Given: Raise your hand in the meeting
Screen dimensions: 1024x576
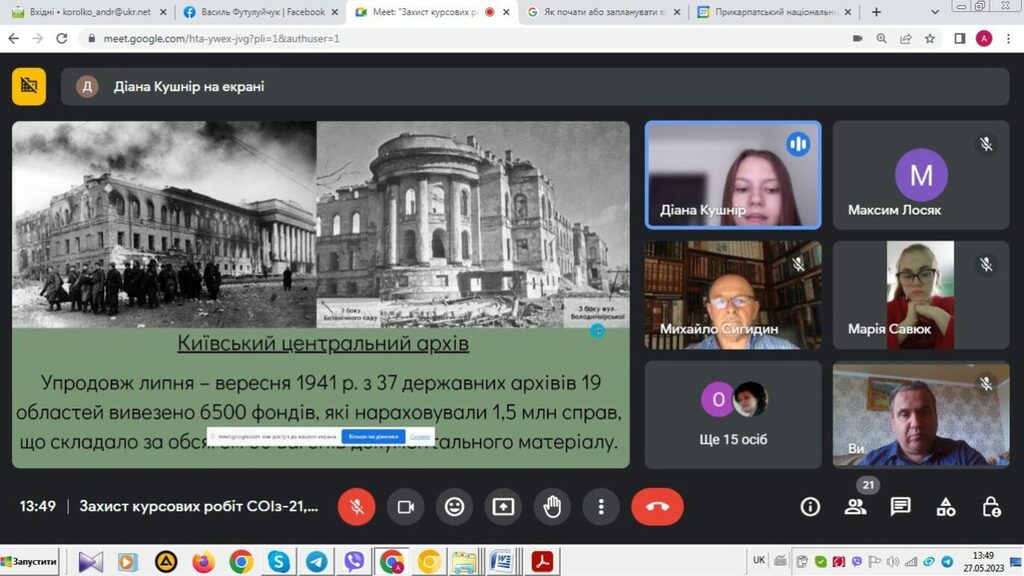Looking at the screenshot, I should 552,507.
